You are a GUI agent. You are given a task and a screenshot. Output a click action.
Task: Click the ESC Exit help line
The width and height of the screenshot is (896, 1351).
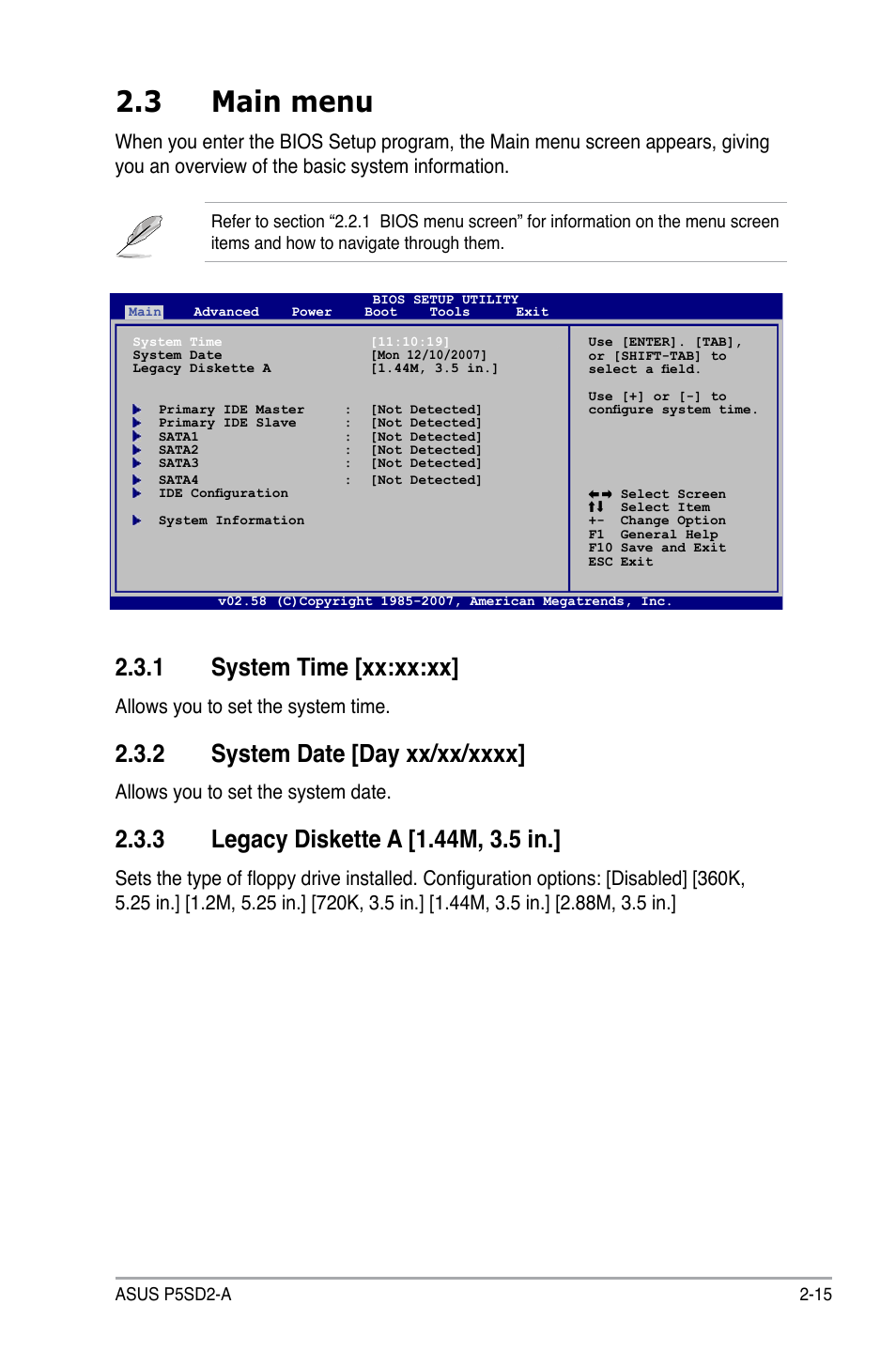pyautogui.click(x=621, y=562)
